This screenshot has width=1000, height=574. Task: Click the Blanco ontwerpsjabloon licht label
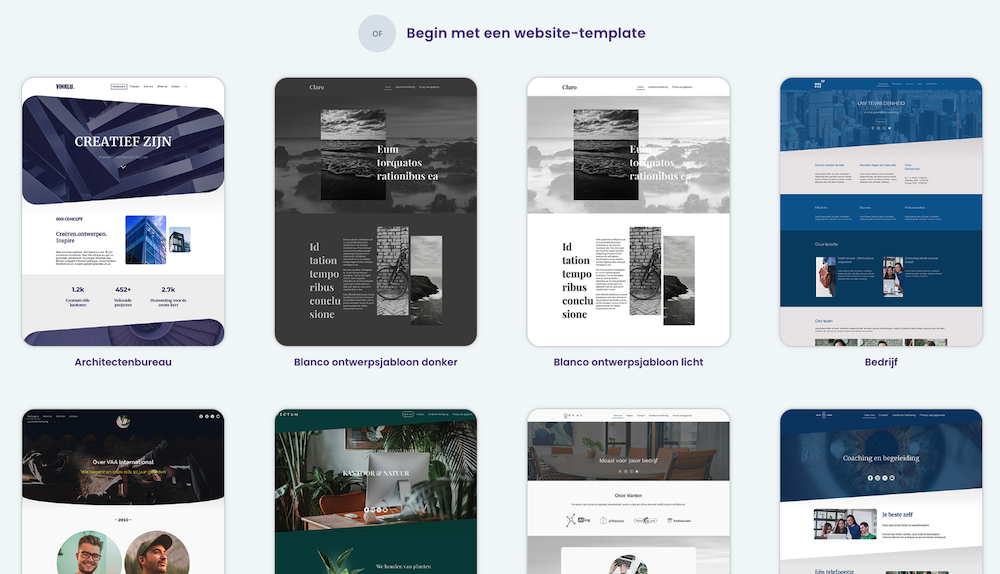pos(628,362)
